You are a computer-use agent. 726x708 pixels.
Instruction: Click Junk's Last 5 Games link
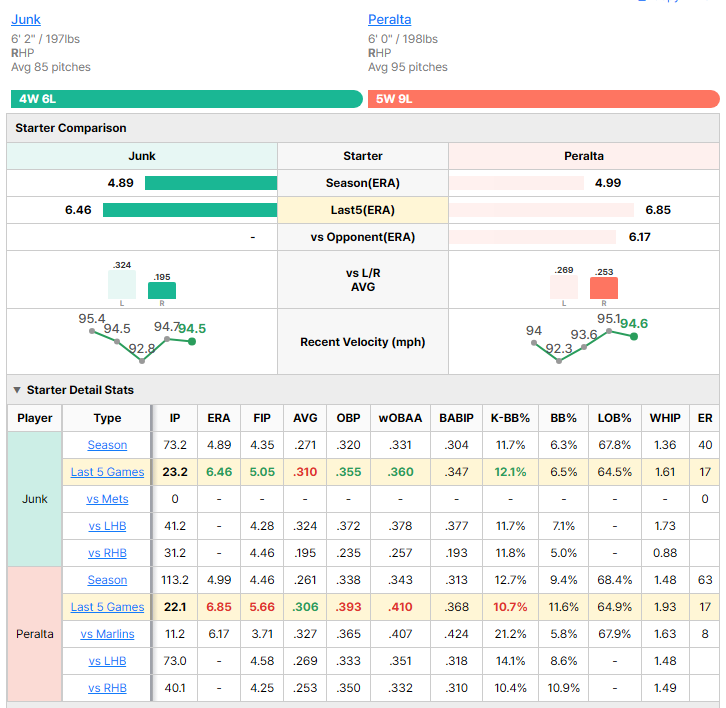pyautogui.click(x=107, y=472)
